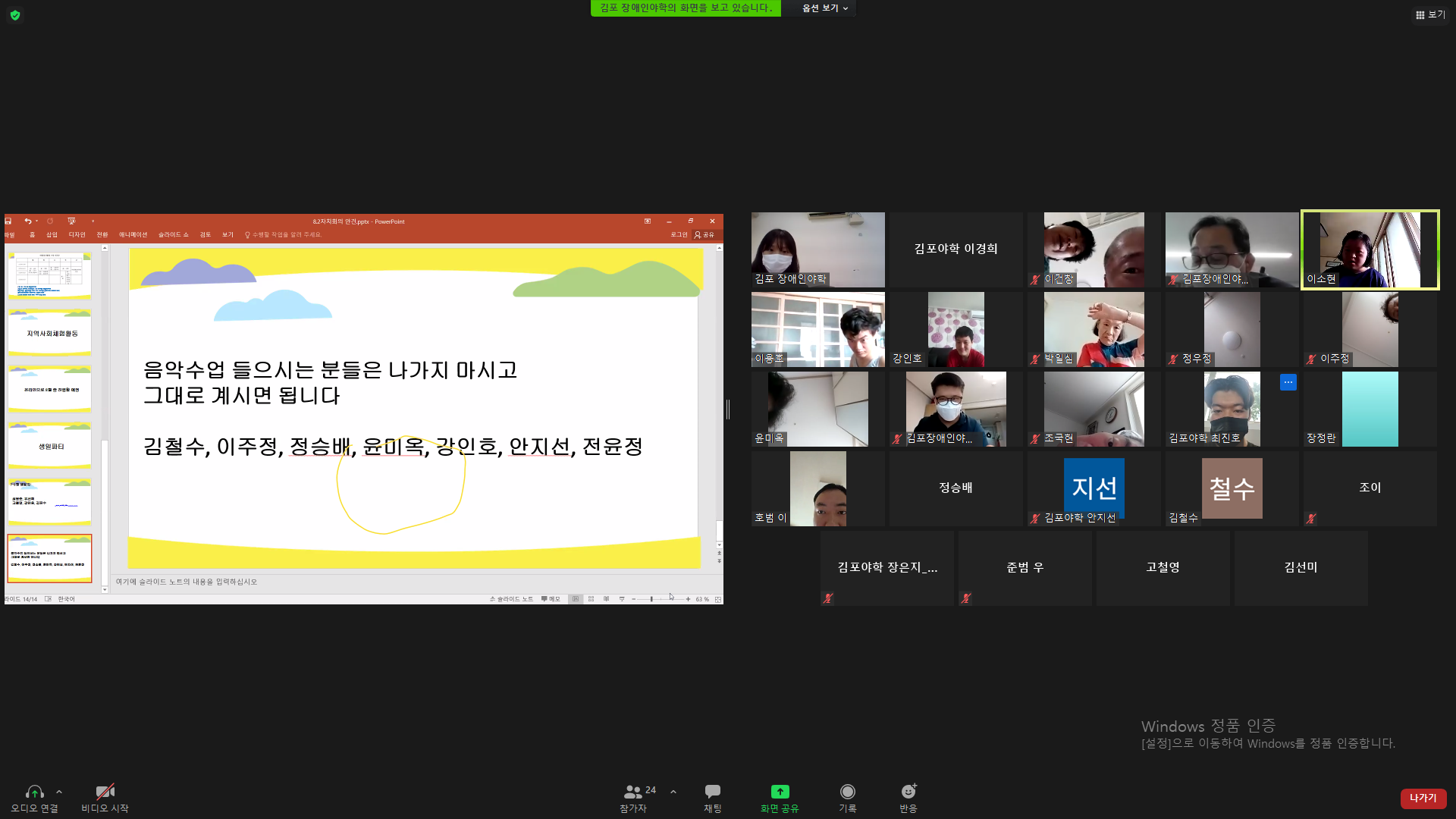Switch to Normal view icon in status bar

pyautogui.click(x=576, y=599)
